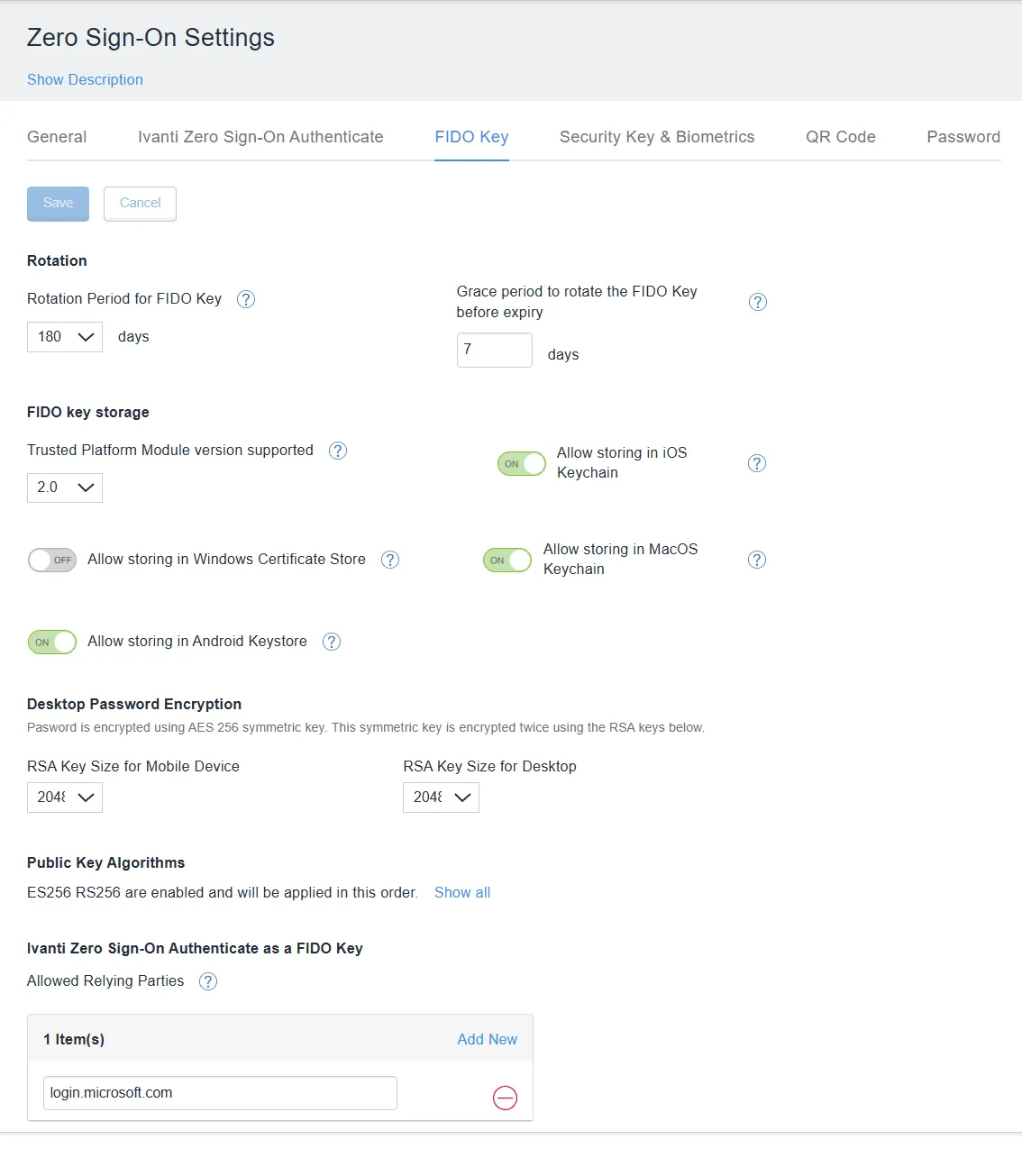Show help for Trusted Platform Module version
This screenshot has height=1176, width=1022.
[x=338, y=451]
